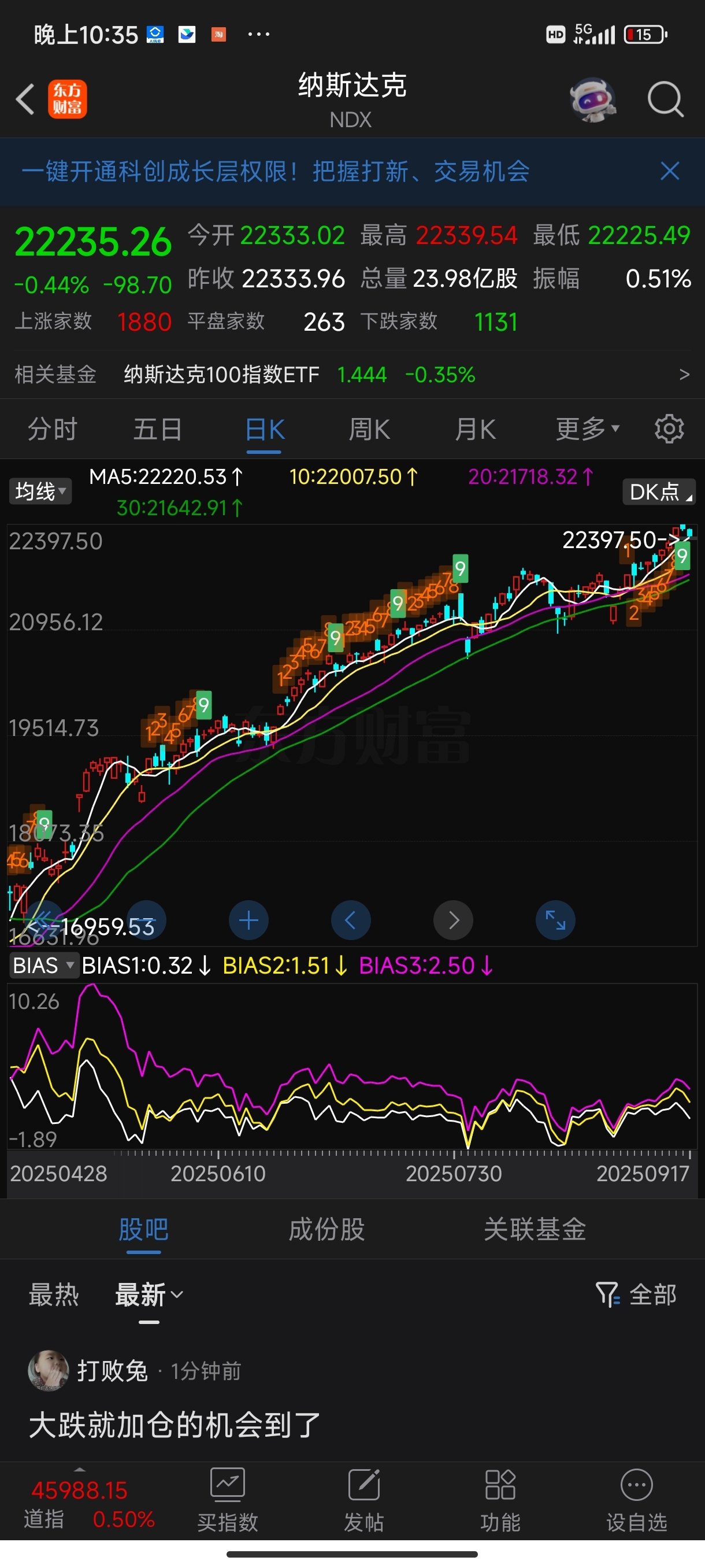Image resolution: width=705 pixels, height=1568 pixels.
Task: Tap the 5G signal status icon
Action: (594, 34)
